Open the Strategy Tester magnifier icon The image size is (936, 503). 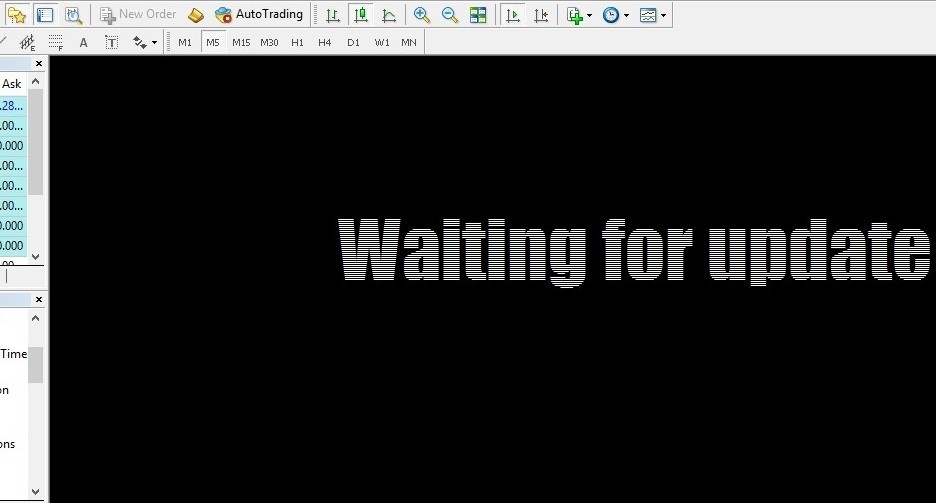point(73,15)
